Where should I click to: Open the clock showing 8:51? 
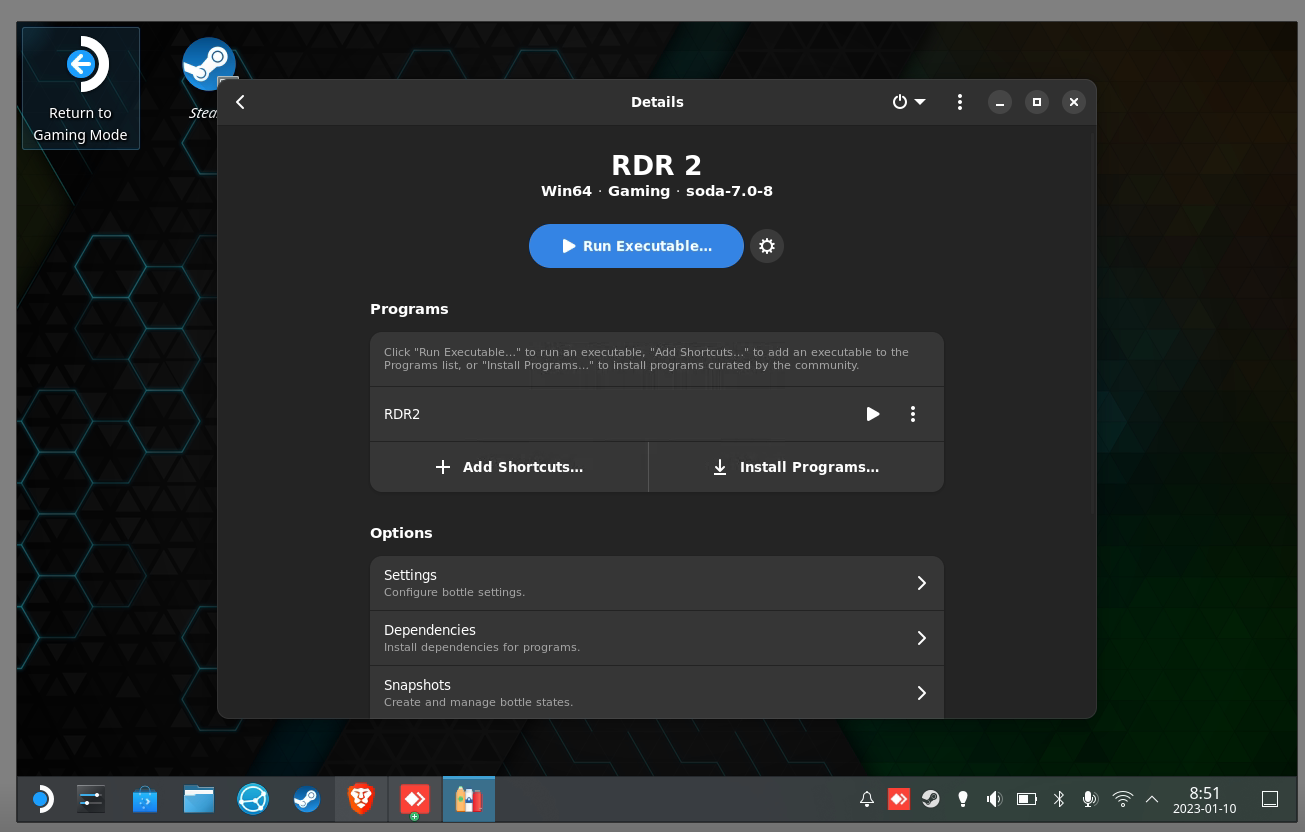click(1205, 799)
